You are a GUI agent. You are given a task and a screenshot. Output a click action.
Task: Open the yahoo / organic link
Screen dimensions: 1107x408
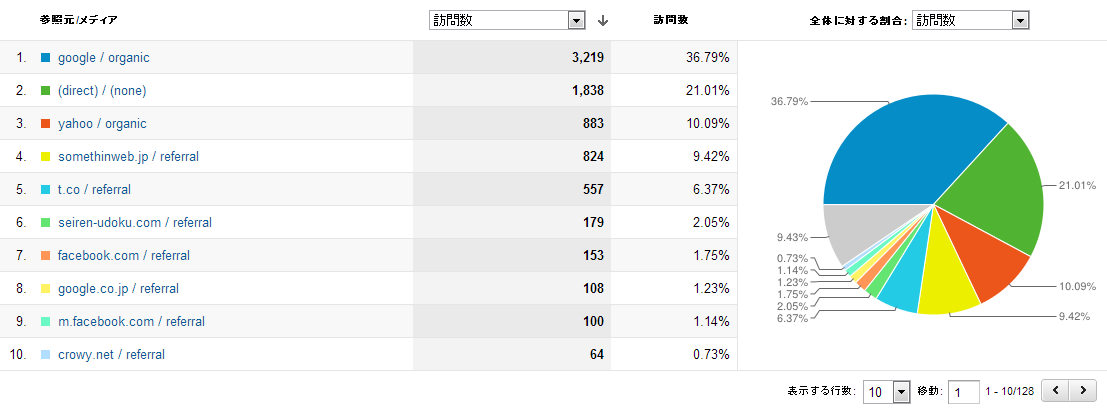[x=102, y=124]
